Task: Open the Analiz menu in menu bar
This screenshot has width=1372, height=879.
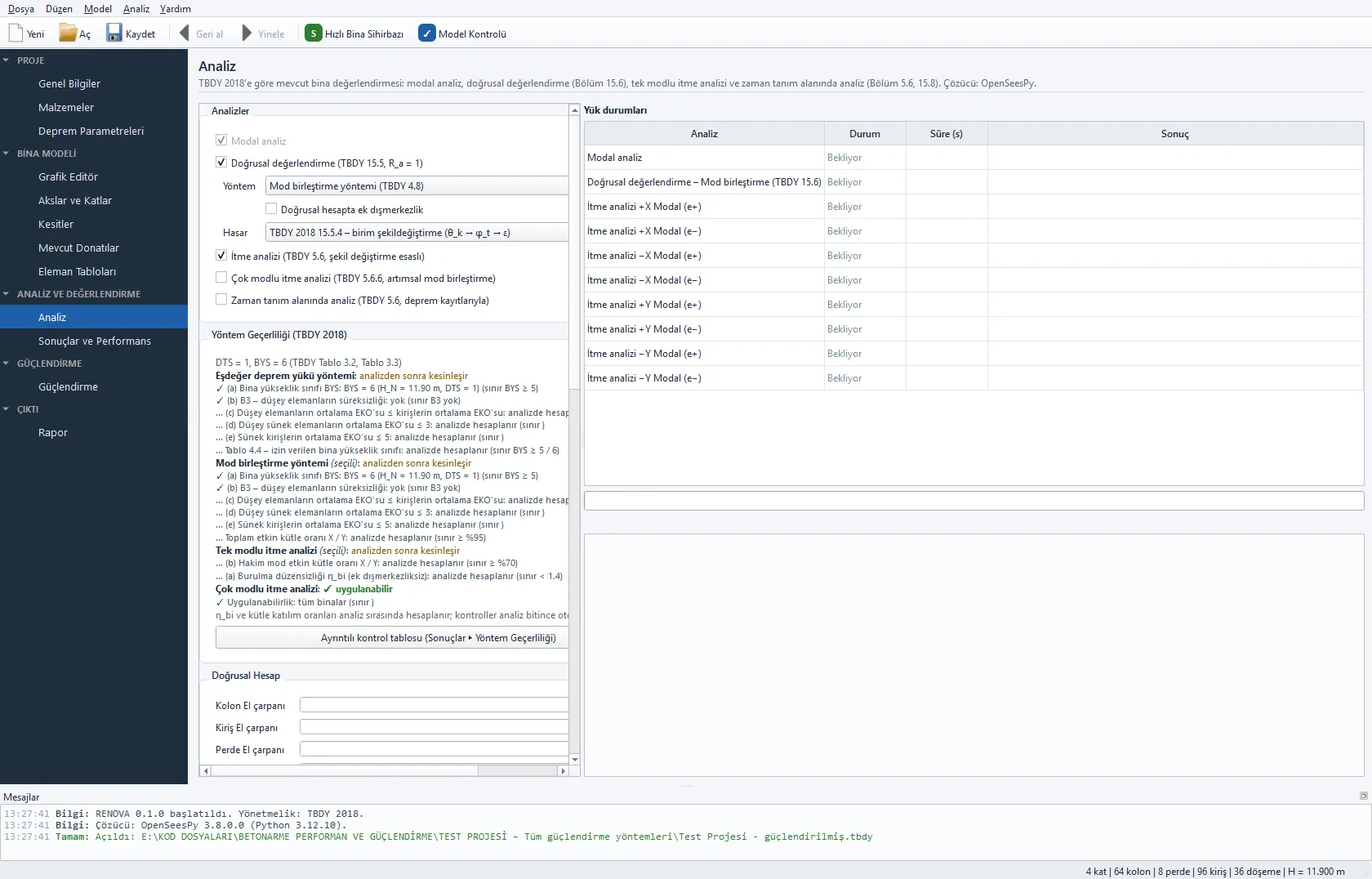Action: point(136,9)
